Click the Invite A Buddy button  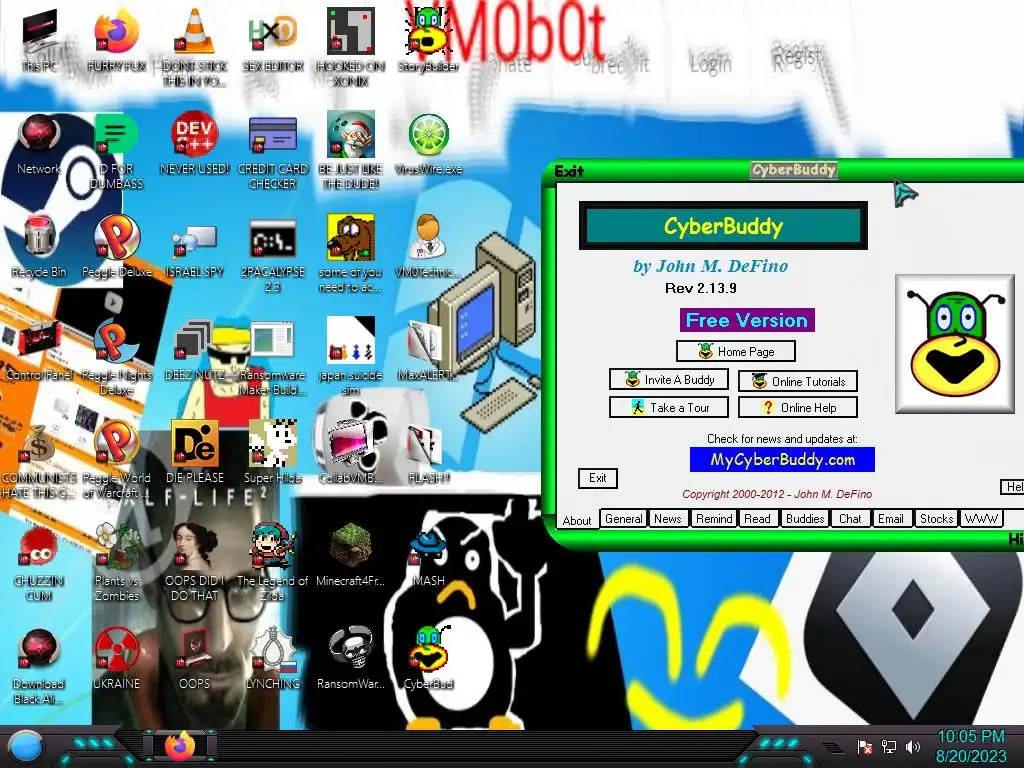669,379
